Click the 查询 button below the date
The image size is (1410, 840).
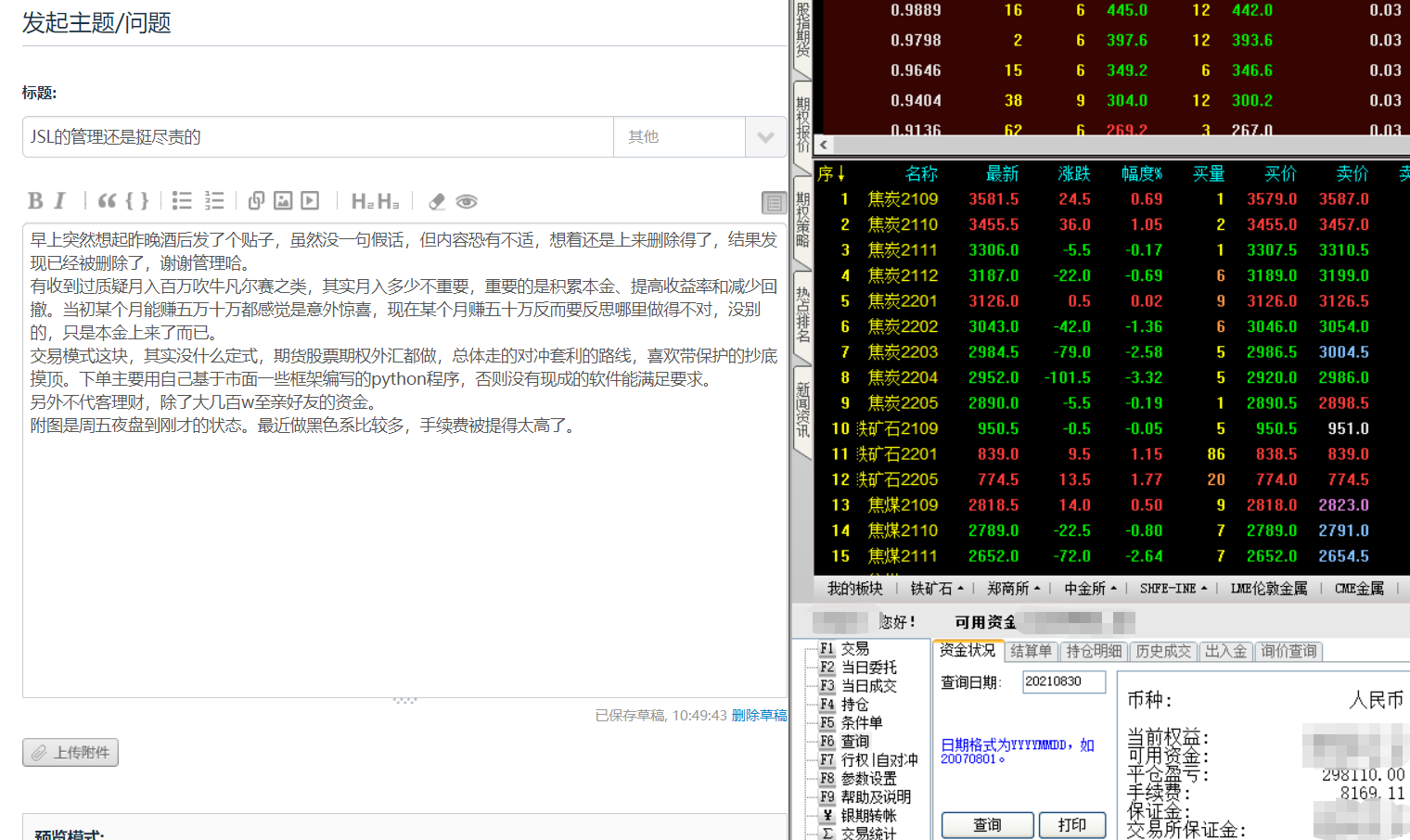click(987, 825)
